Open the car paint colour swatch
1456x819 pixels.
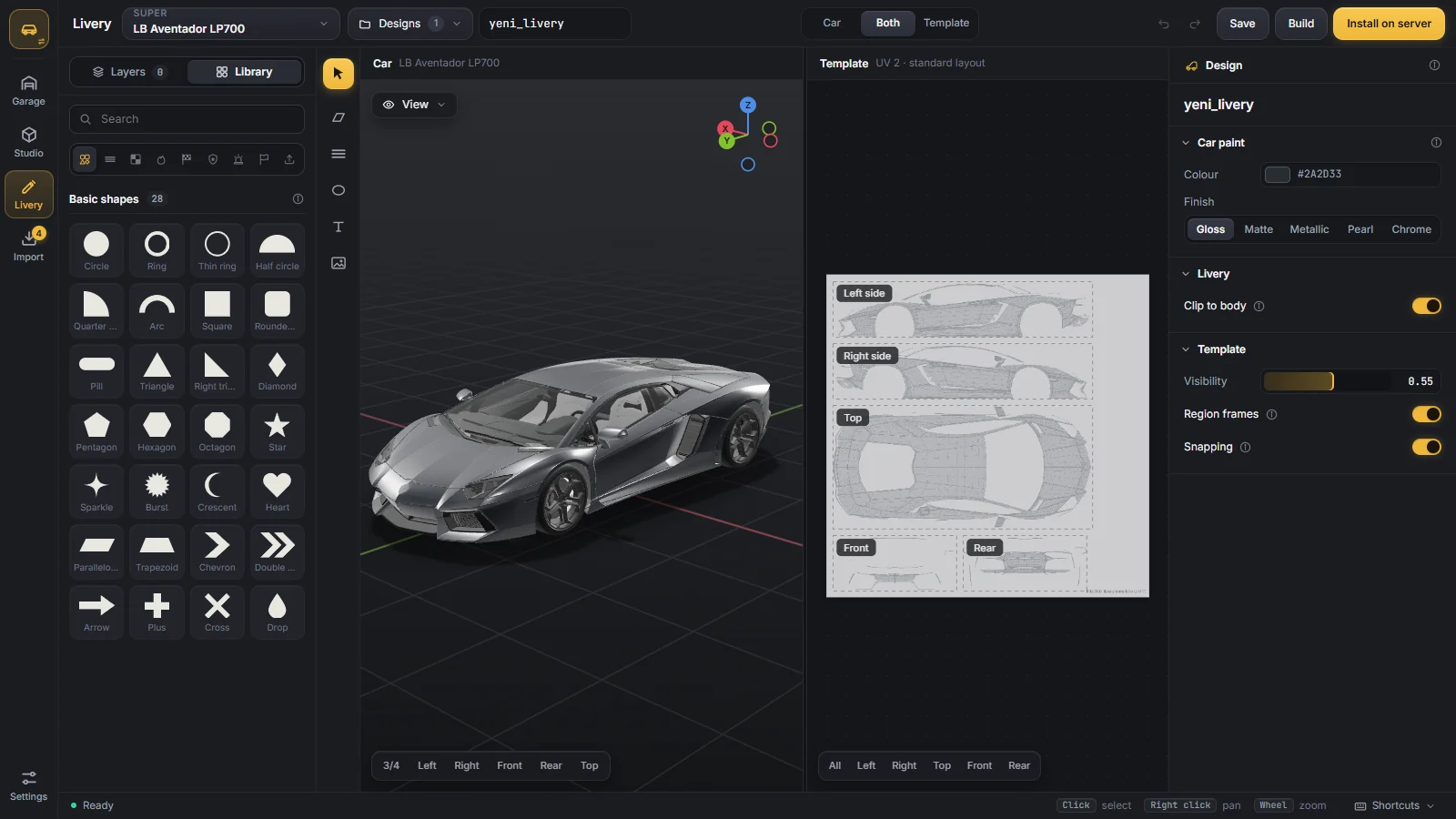coord(1278,175)
